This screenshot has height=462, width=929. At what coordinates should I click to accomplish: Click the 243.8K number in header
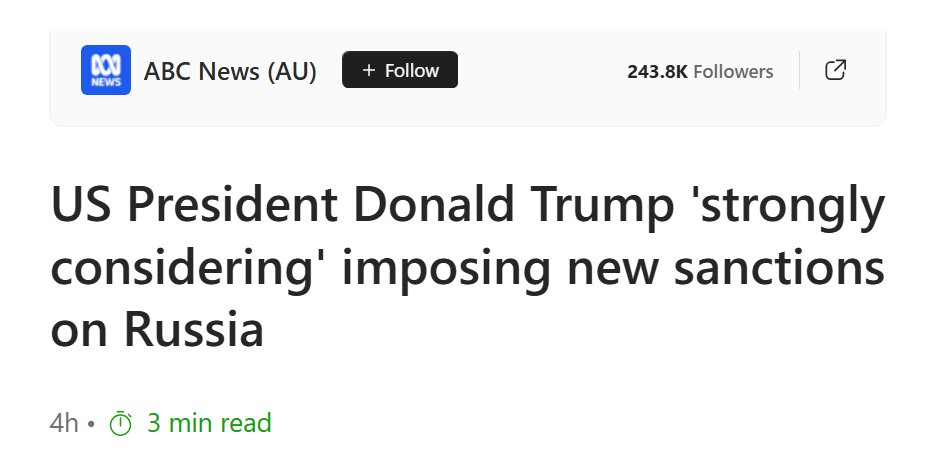[658, 72]
